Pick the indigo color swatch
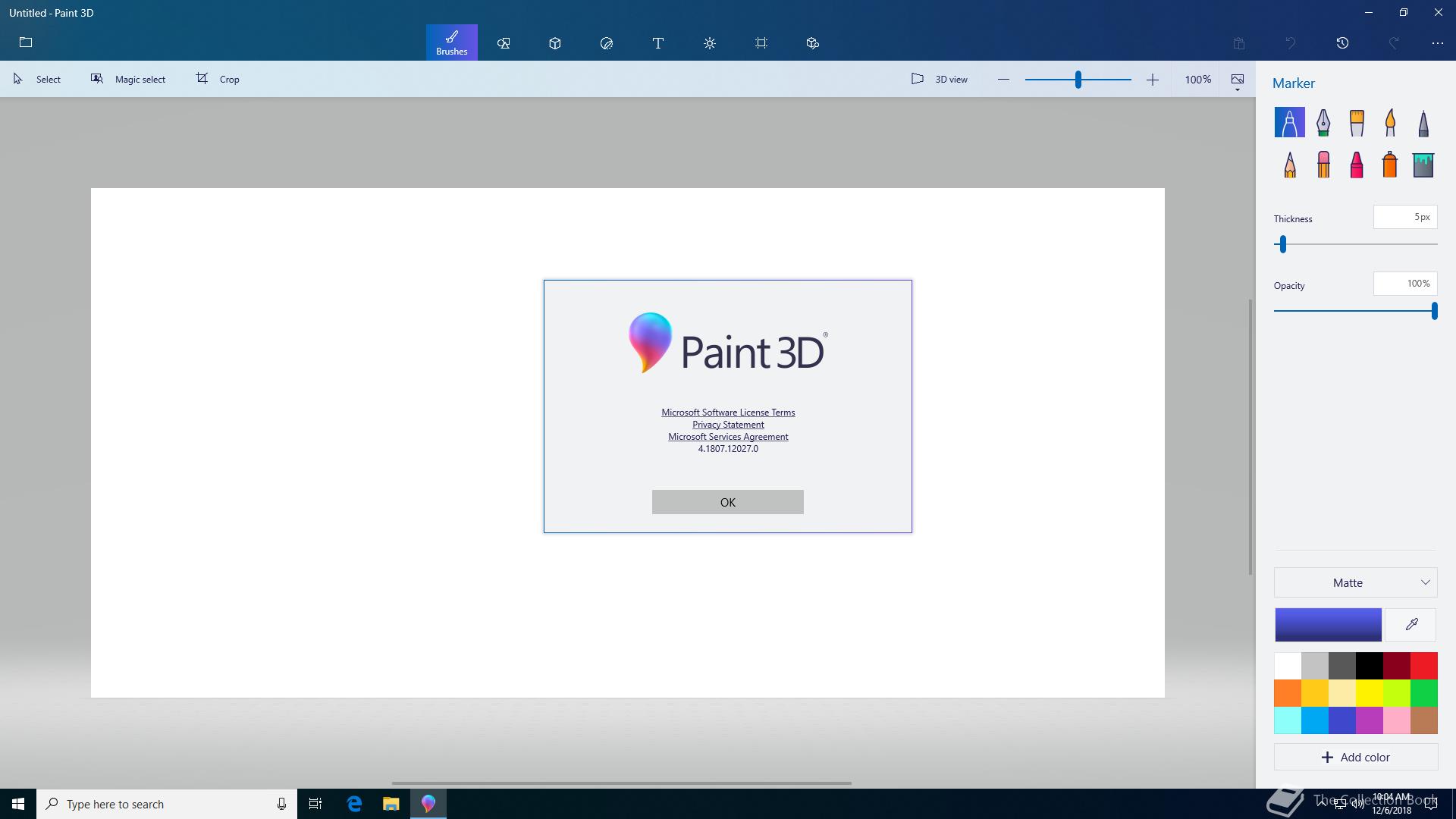This screenshot has width=1456, height=819. (x=1342, y=720)
